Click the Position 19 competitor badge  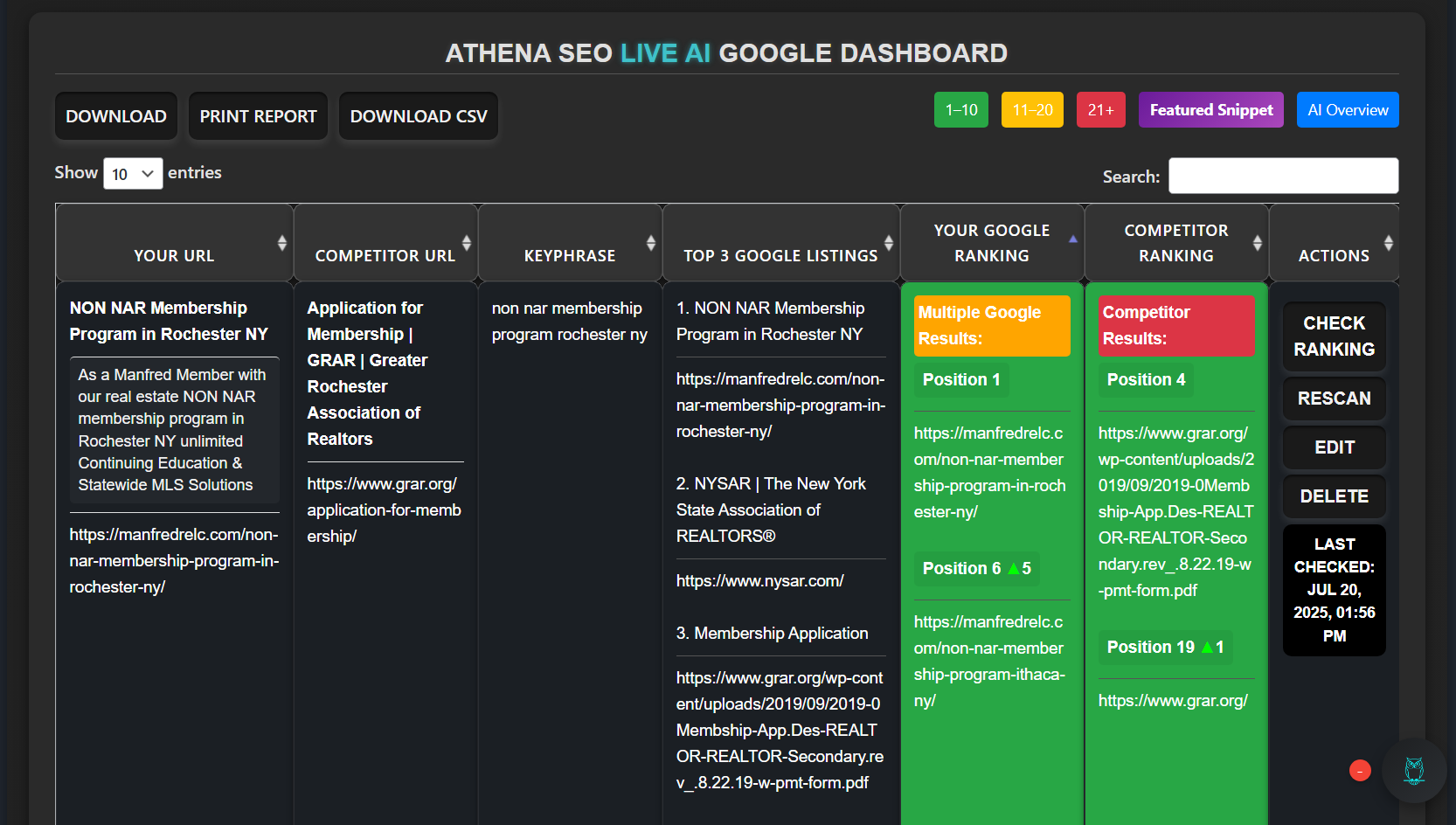[x=1166, y=648]
